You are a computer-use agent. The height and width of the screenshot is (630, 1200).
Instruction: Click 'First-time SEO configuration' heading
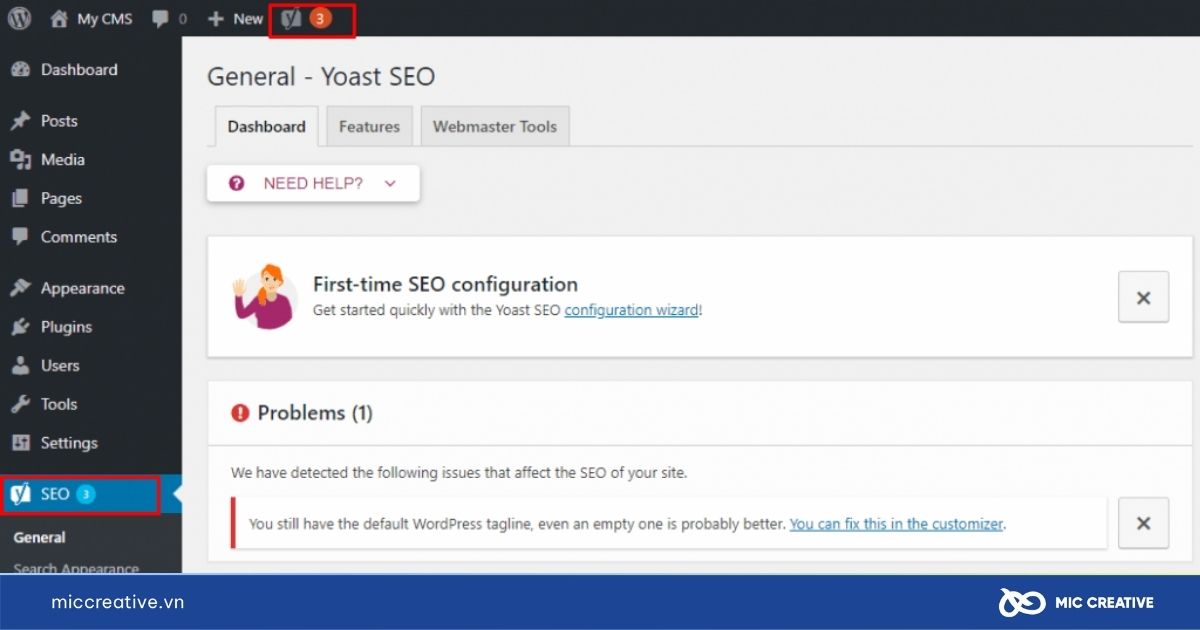pos(445,284)
